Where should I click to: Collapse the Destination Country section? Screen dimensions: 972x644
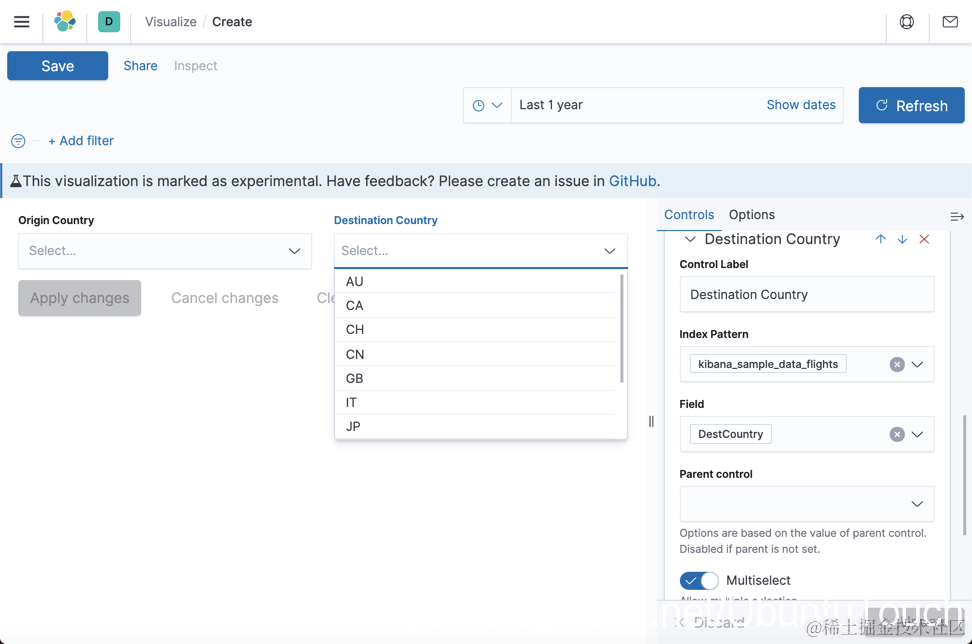pyautogui.click(x=690, y=239)
